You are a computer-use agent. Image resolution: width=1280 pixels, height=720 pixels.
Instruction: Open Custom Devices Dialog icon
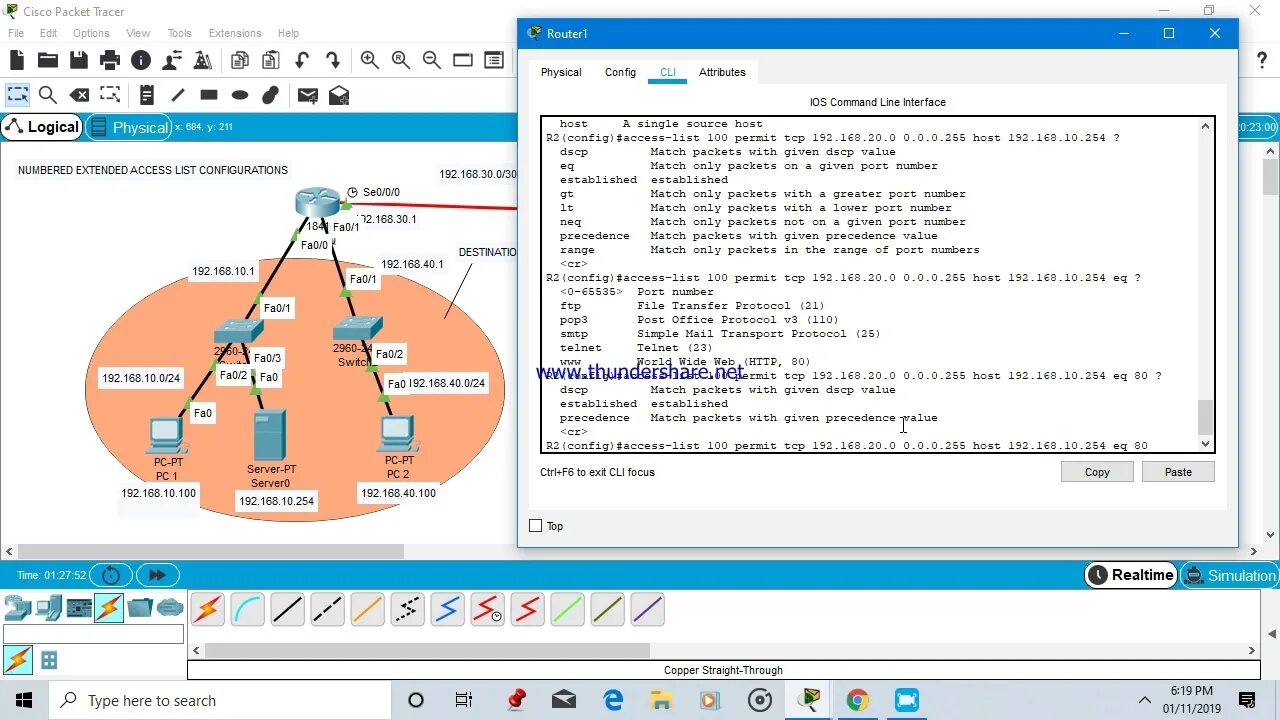pyautogui.click(x=493, y=60)
